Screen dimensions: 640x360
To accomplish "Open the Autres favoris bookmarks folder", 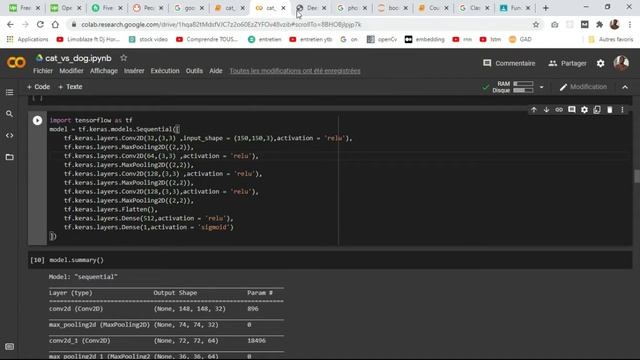I will [611, 39].
